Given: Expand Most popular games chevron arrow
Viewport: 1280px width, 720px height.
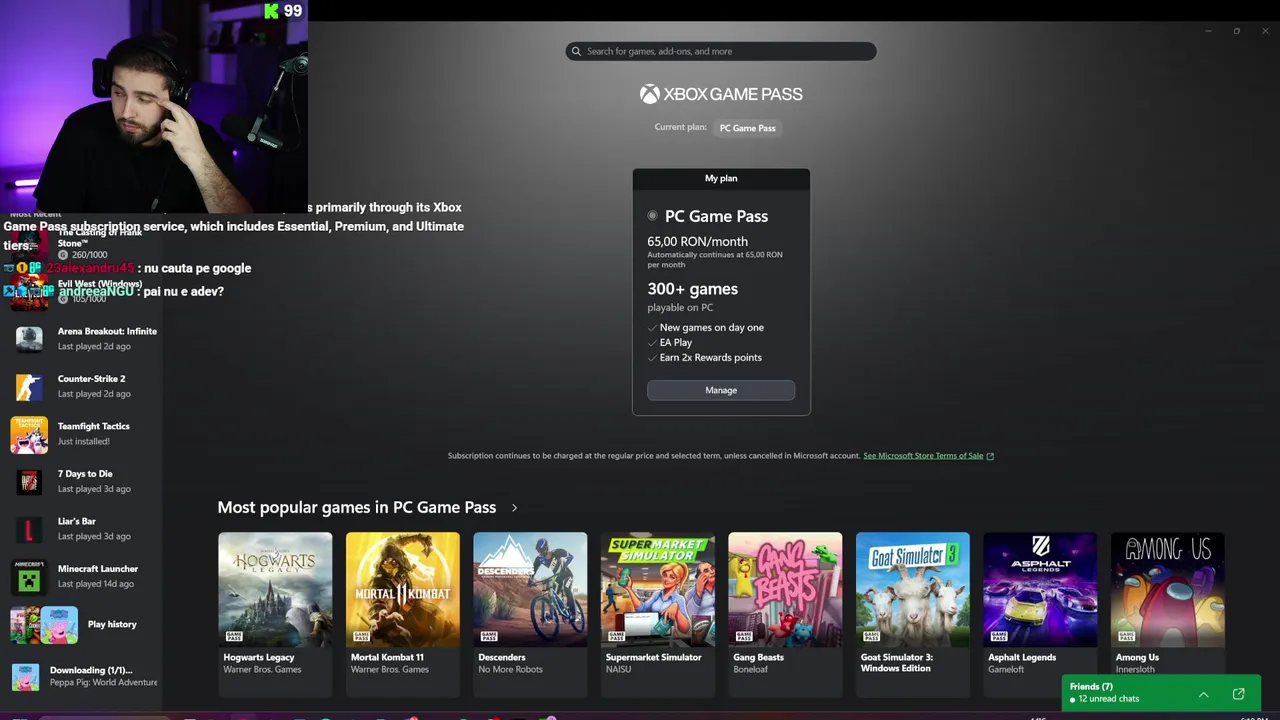Looking at the screenshot, I should pyautogui.click(x=514, y=508).
